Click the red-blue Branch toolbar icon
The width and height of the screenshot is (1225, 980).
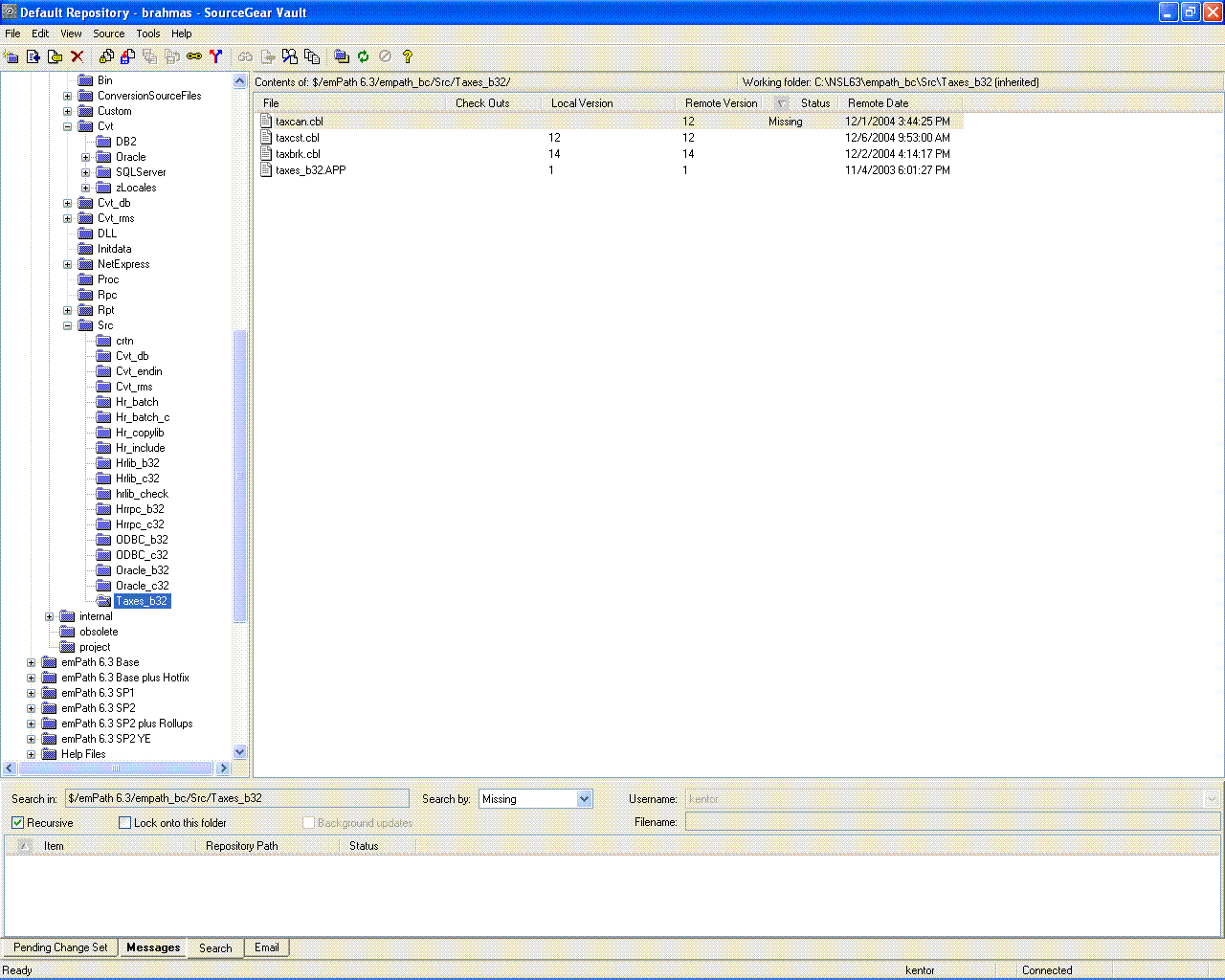tap(216, 56)
